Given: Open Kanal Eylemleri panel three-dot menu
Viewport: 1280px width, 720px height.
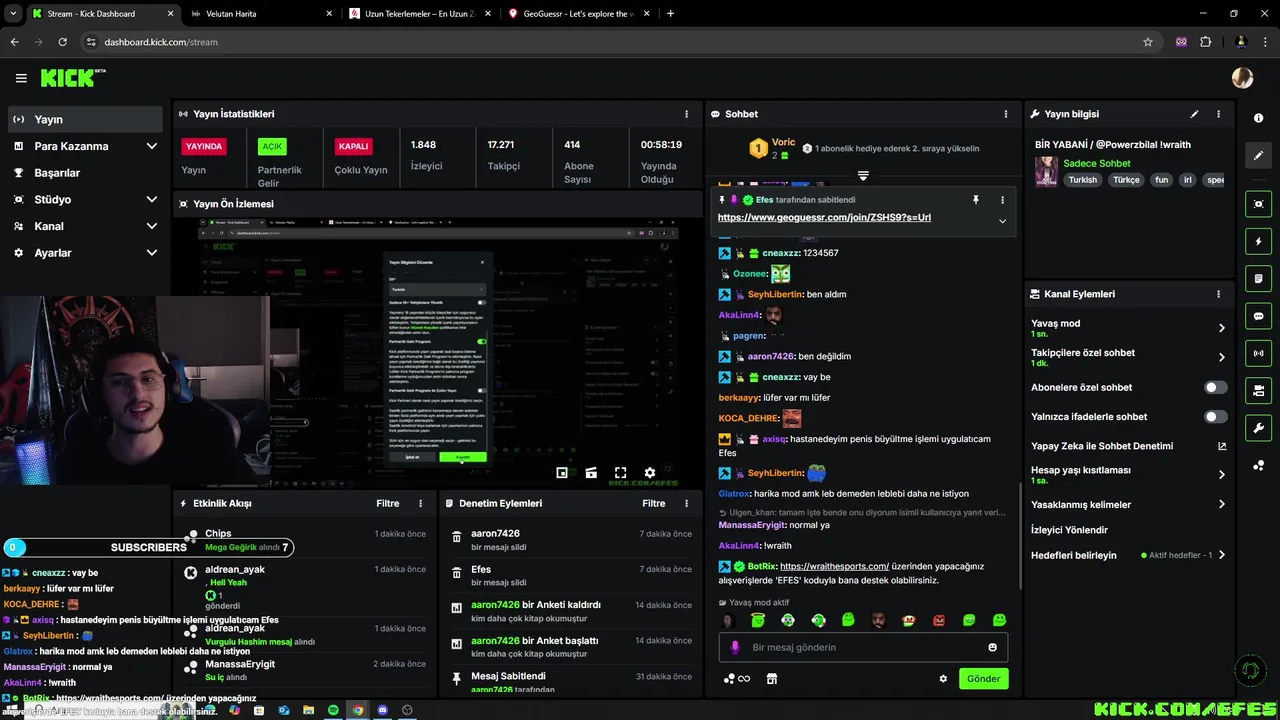Looking at the screenshot, I should (x=1218, y=294).
